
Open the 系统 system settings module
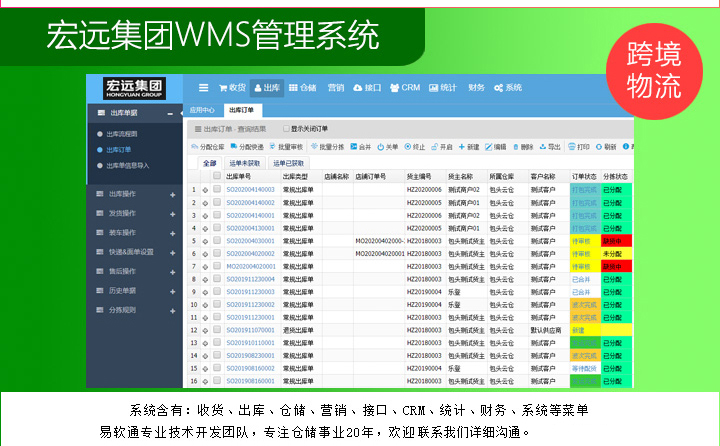[x=508, y=88]
